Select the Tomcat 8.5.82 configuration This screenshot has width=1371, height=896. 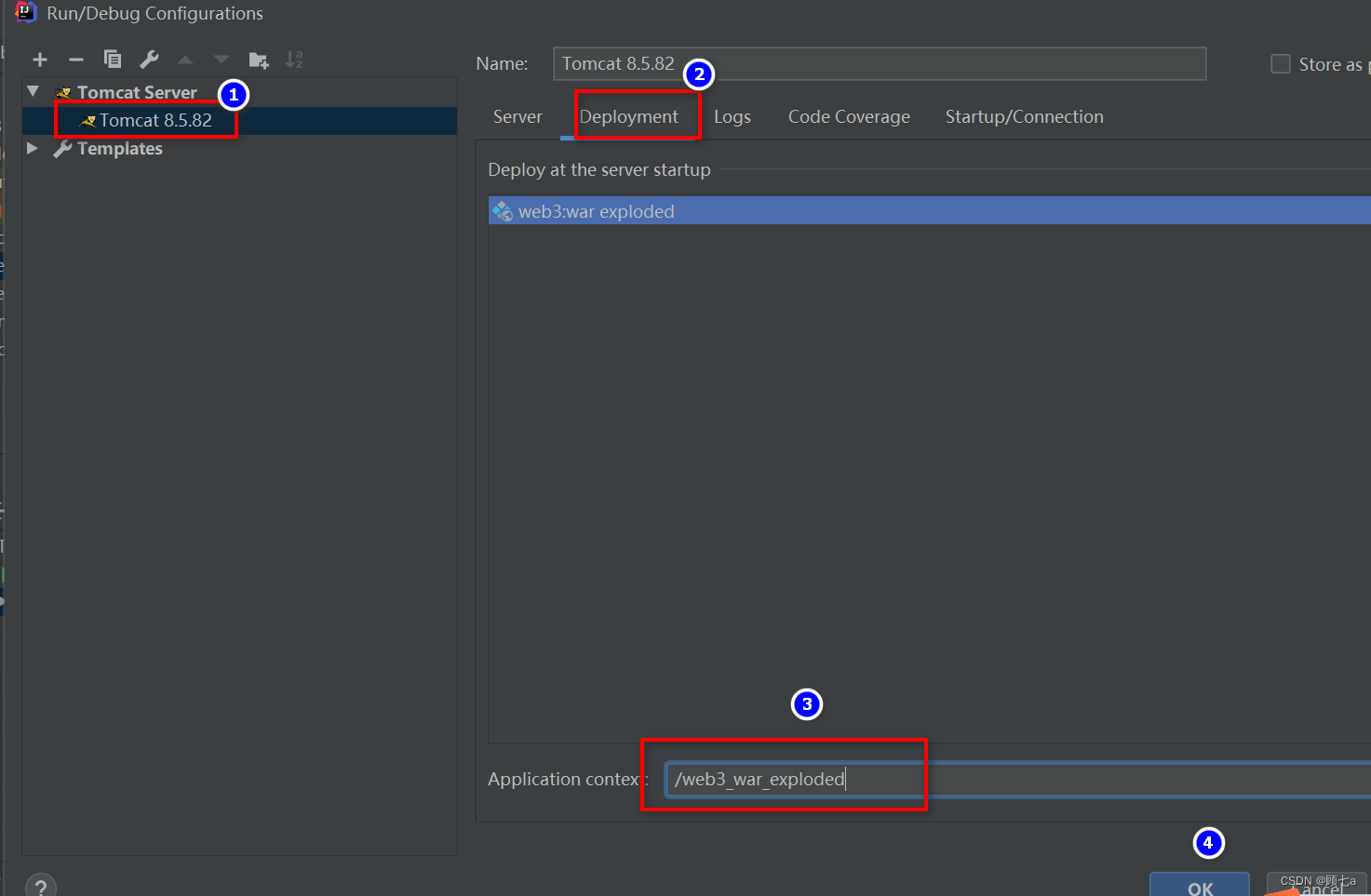(x=239, y=121)
